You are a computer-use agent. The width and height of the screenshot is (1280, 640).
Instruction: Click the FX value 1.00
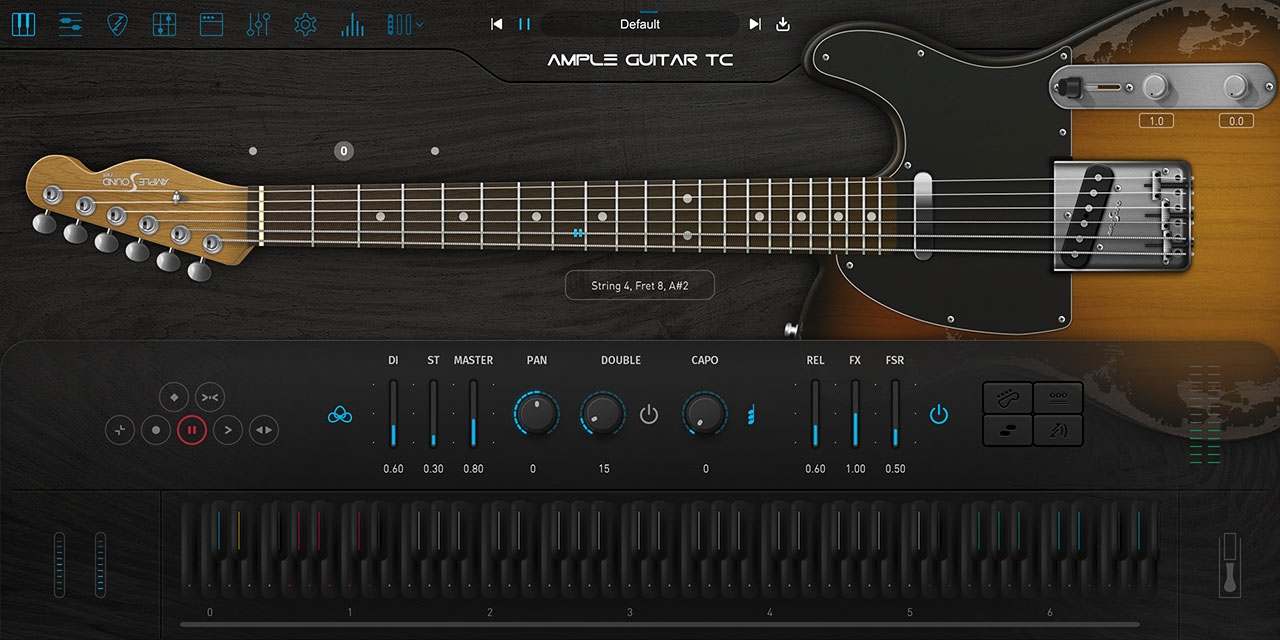855,469
